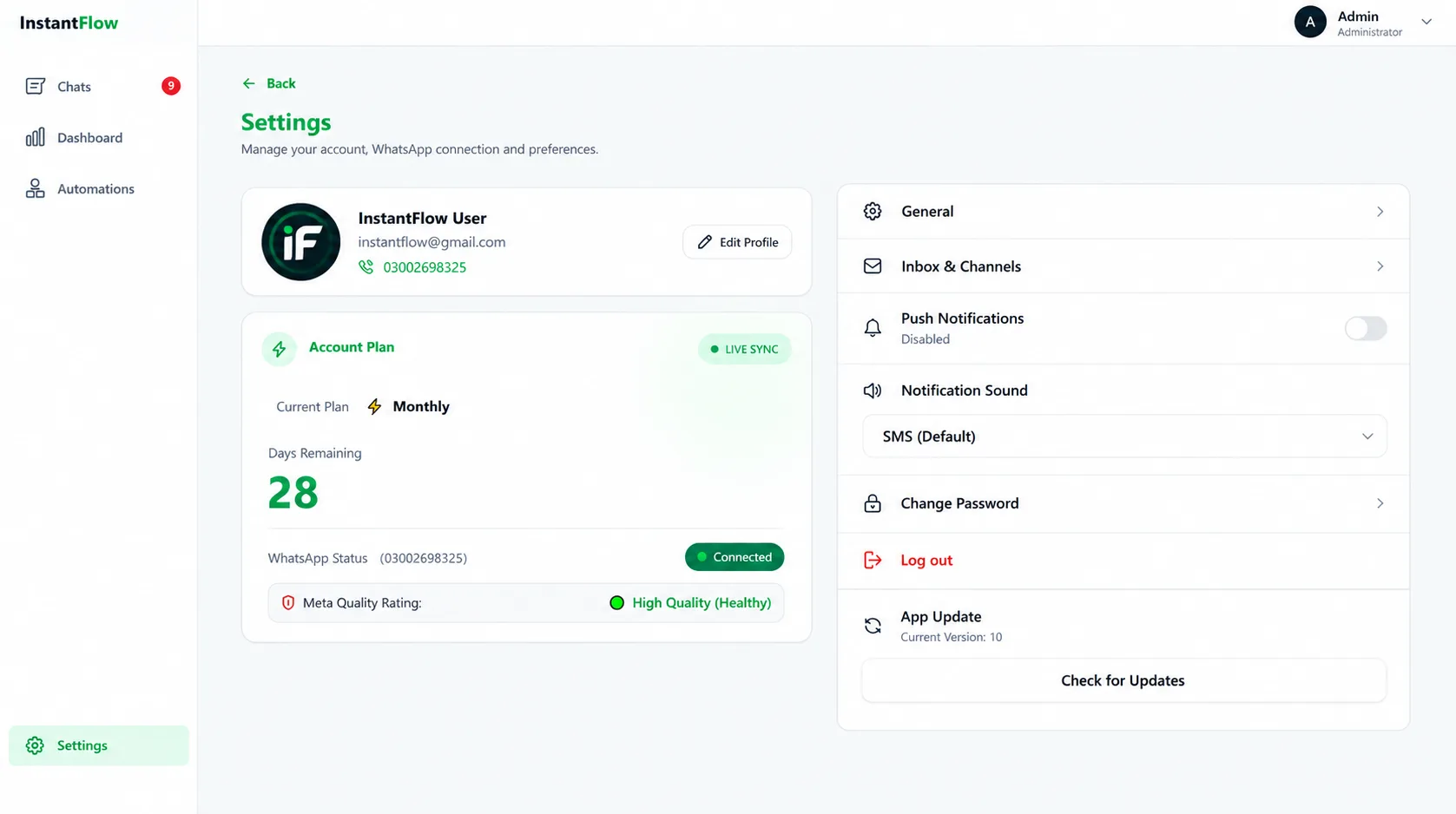
Task: Open Dashboard from the sidebar
Action: pos(99,137)
